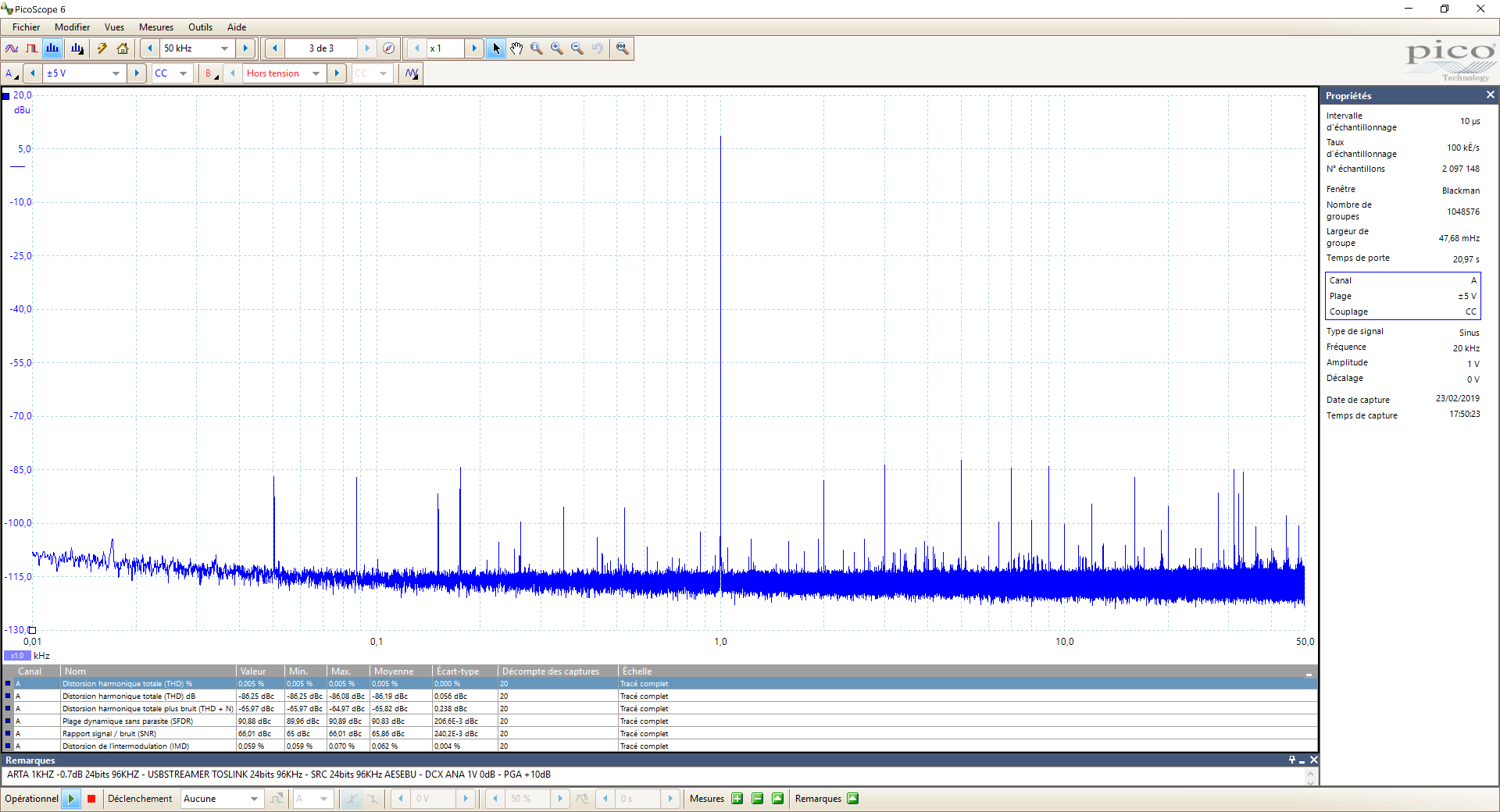Start capture with the green play button
Viewport: 1500px width, 812px height.
pyautogui.click(x=71, y=799)
